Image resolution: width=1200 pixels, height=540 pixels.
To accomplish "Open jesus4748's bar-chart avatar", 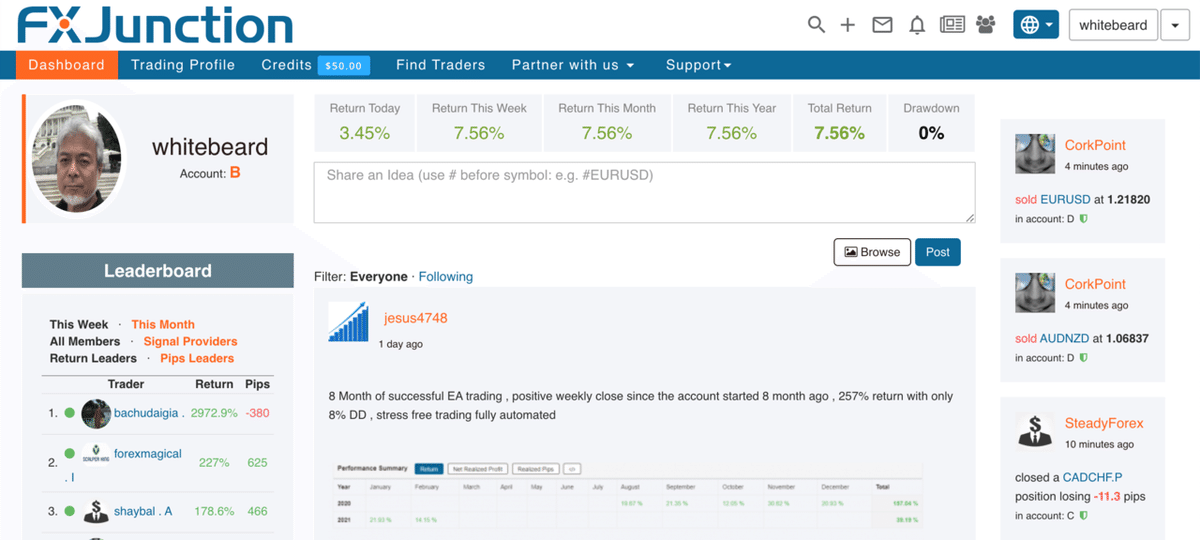I will (x=348, y=322).
